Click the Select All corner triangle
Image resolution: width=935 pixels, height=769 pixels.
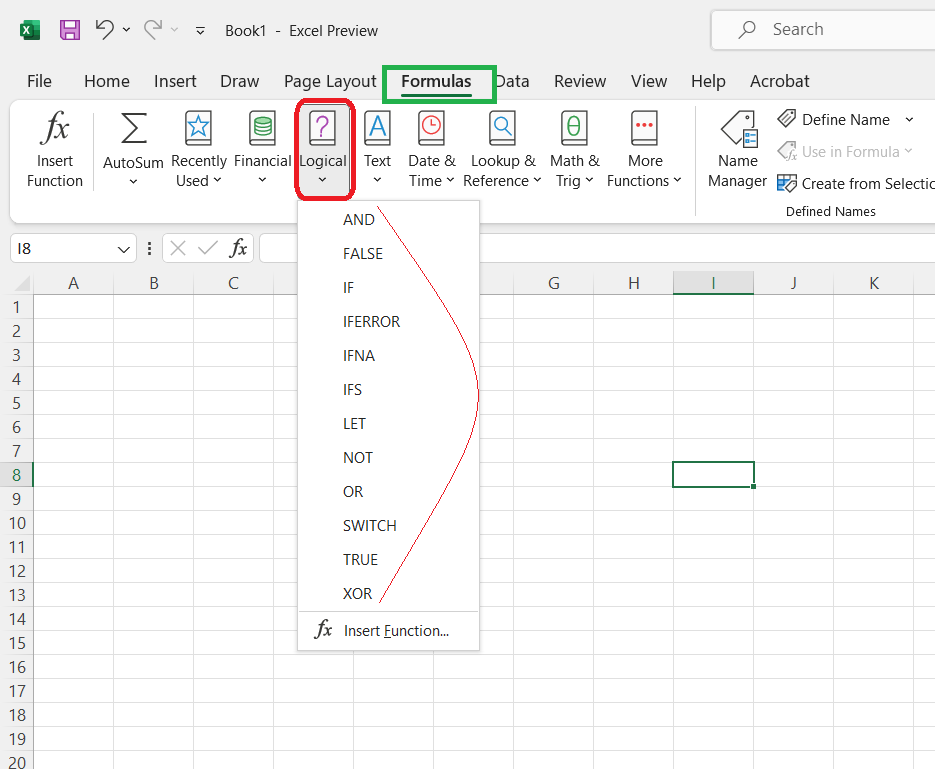coord(21,283)
